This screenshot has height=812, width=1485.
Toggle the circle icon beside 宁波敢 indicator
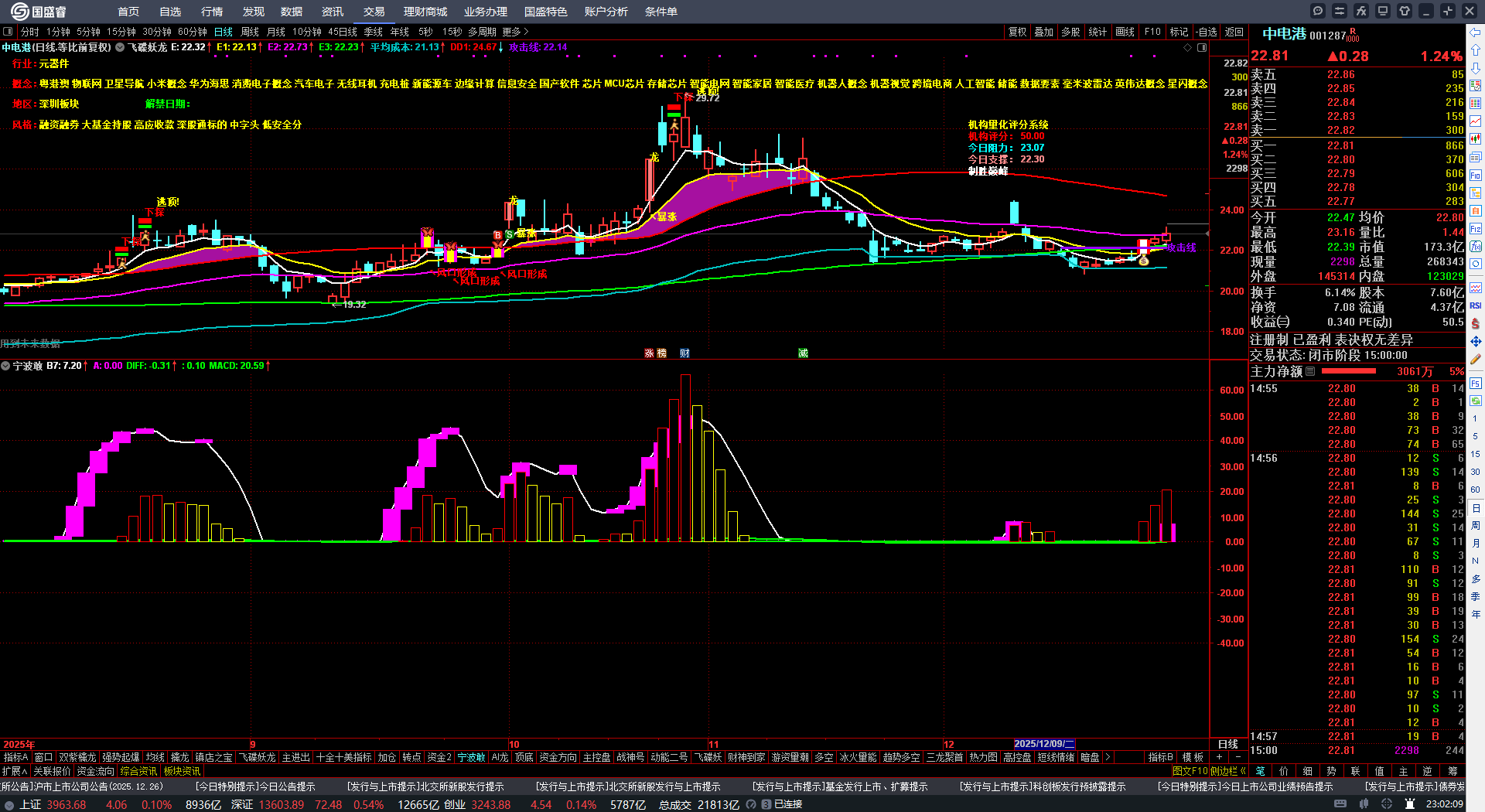coord(5,366)
